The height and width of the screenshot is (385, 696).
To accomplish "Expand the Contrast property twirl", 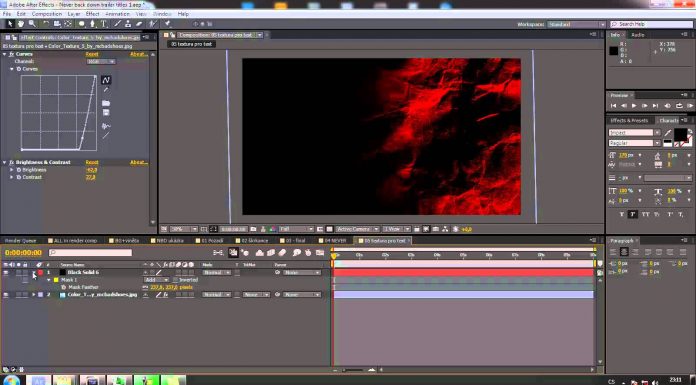I will click(x=12, y=177).
